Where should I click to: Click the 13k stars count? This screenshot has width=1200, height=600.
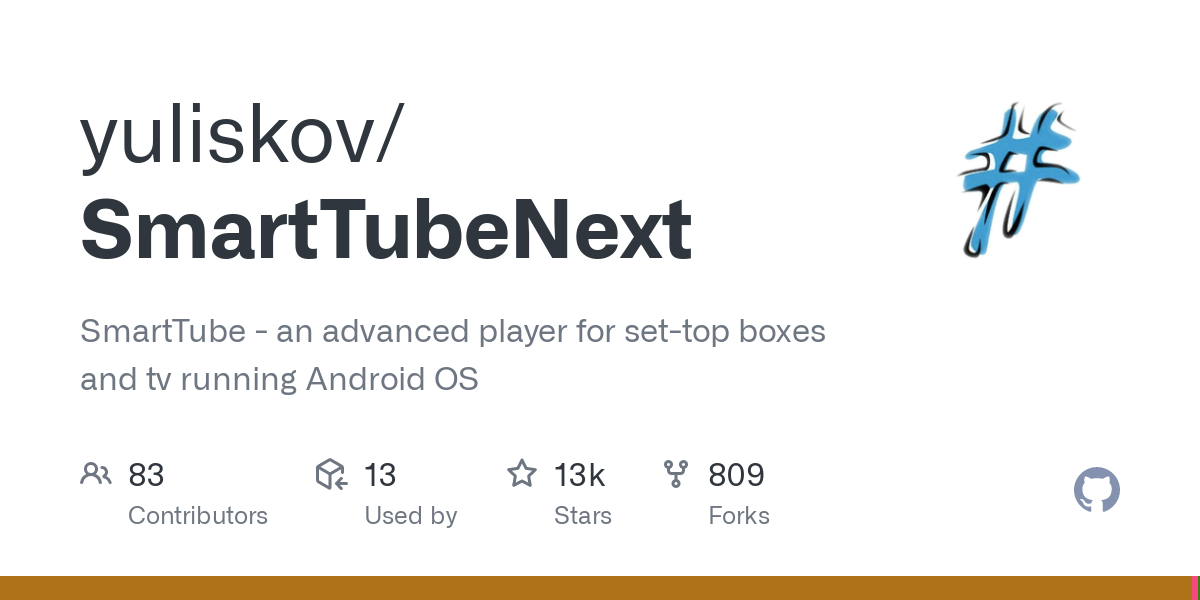coord(580,474)
